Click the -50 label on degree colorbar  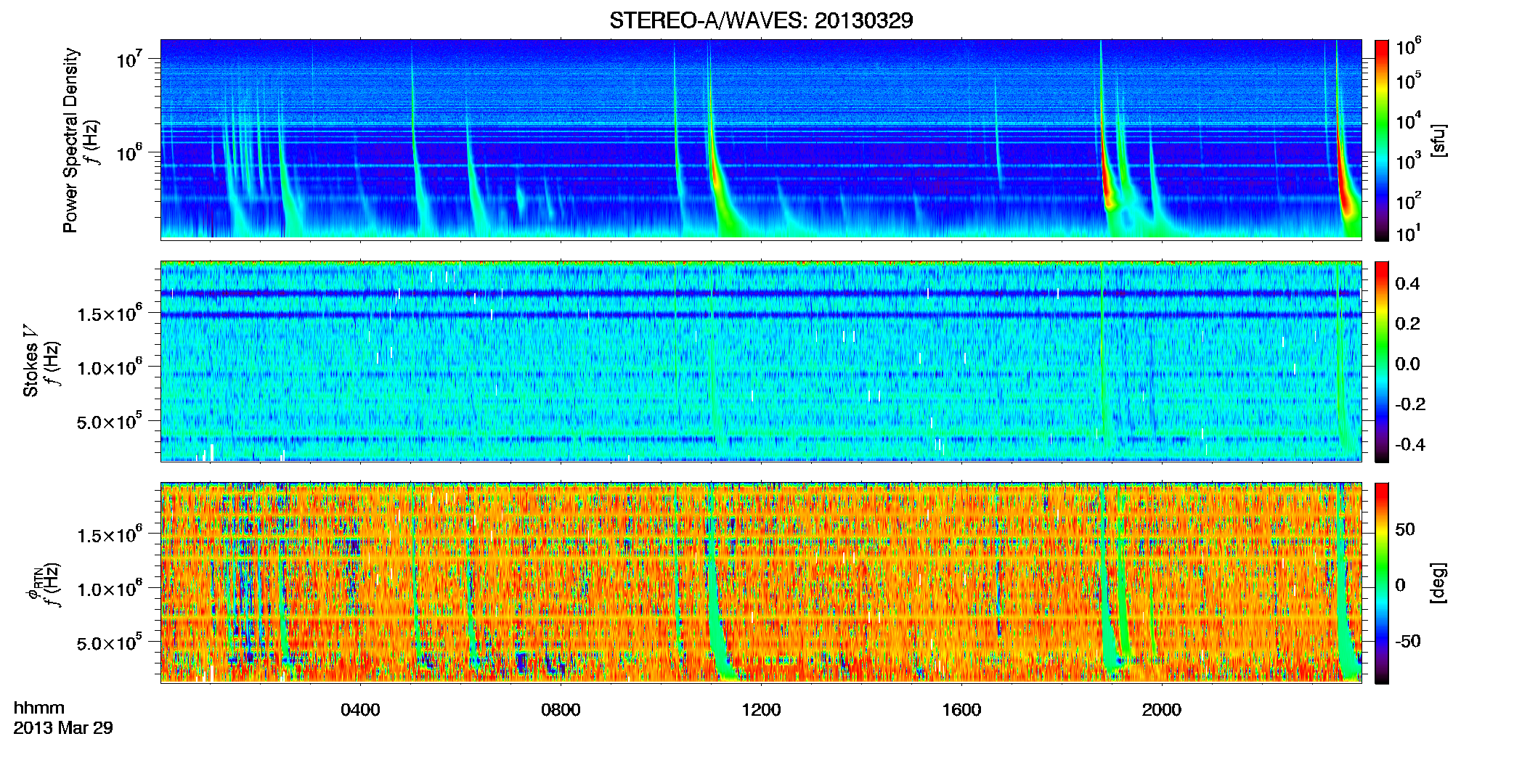tap(1407, 641)
